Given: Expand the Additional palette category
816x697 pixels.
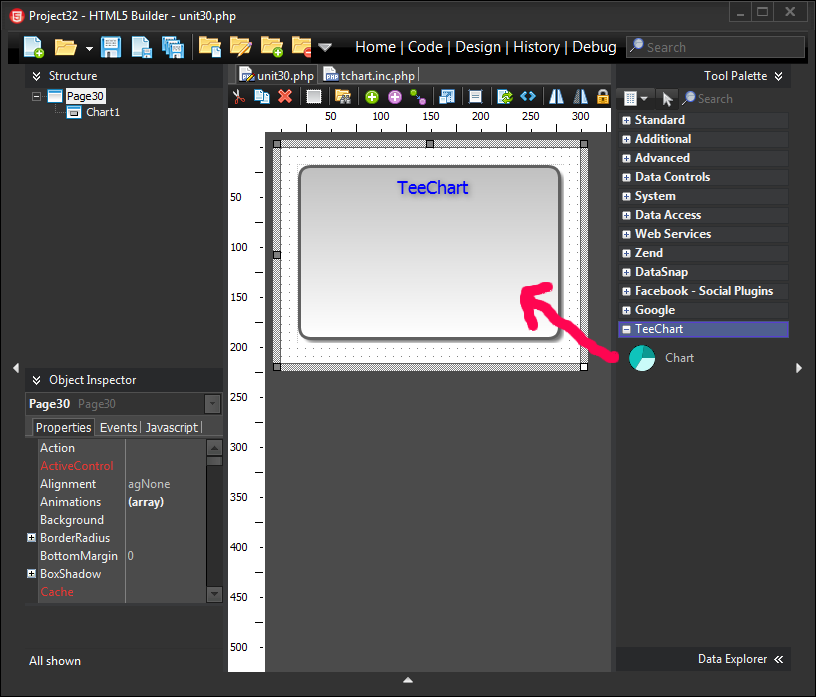Looking at the screenshot, I should click(627, 140).
